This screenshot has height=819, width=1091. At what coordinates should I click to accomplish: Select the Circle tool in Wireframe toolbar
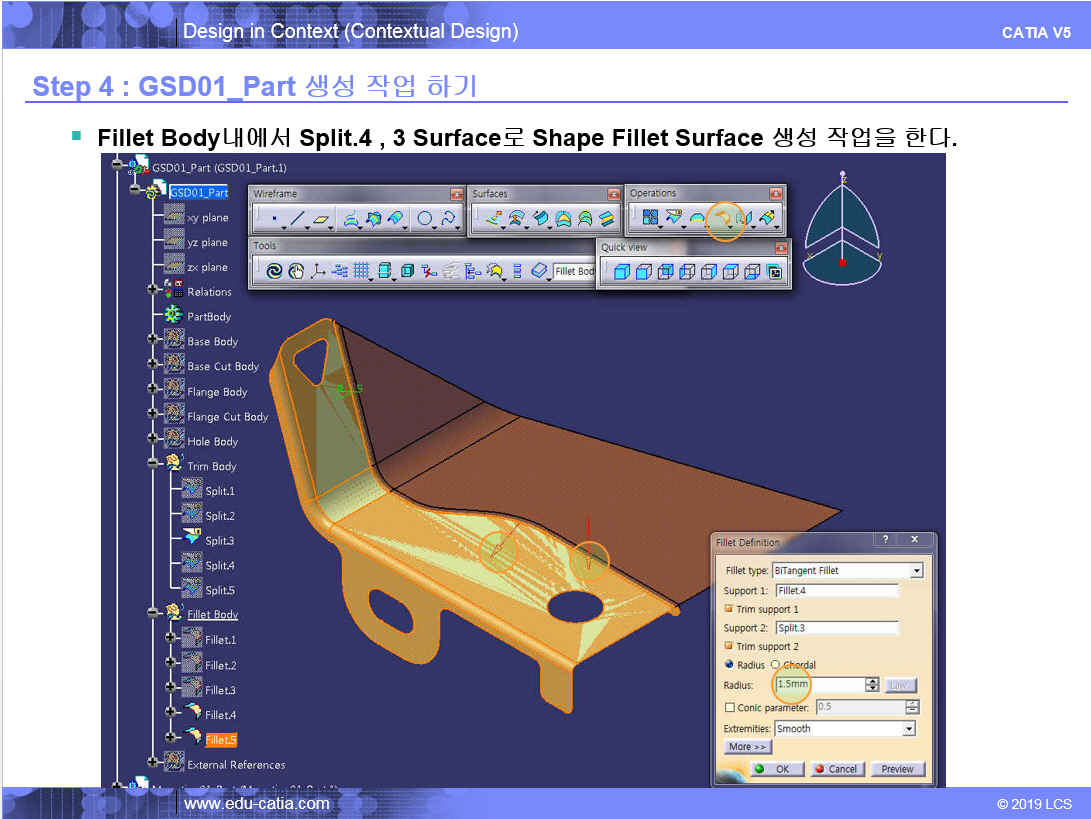pos(424,219)
